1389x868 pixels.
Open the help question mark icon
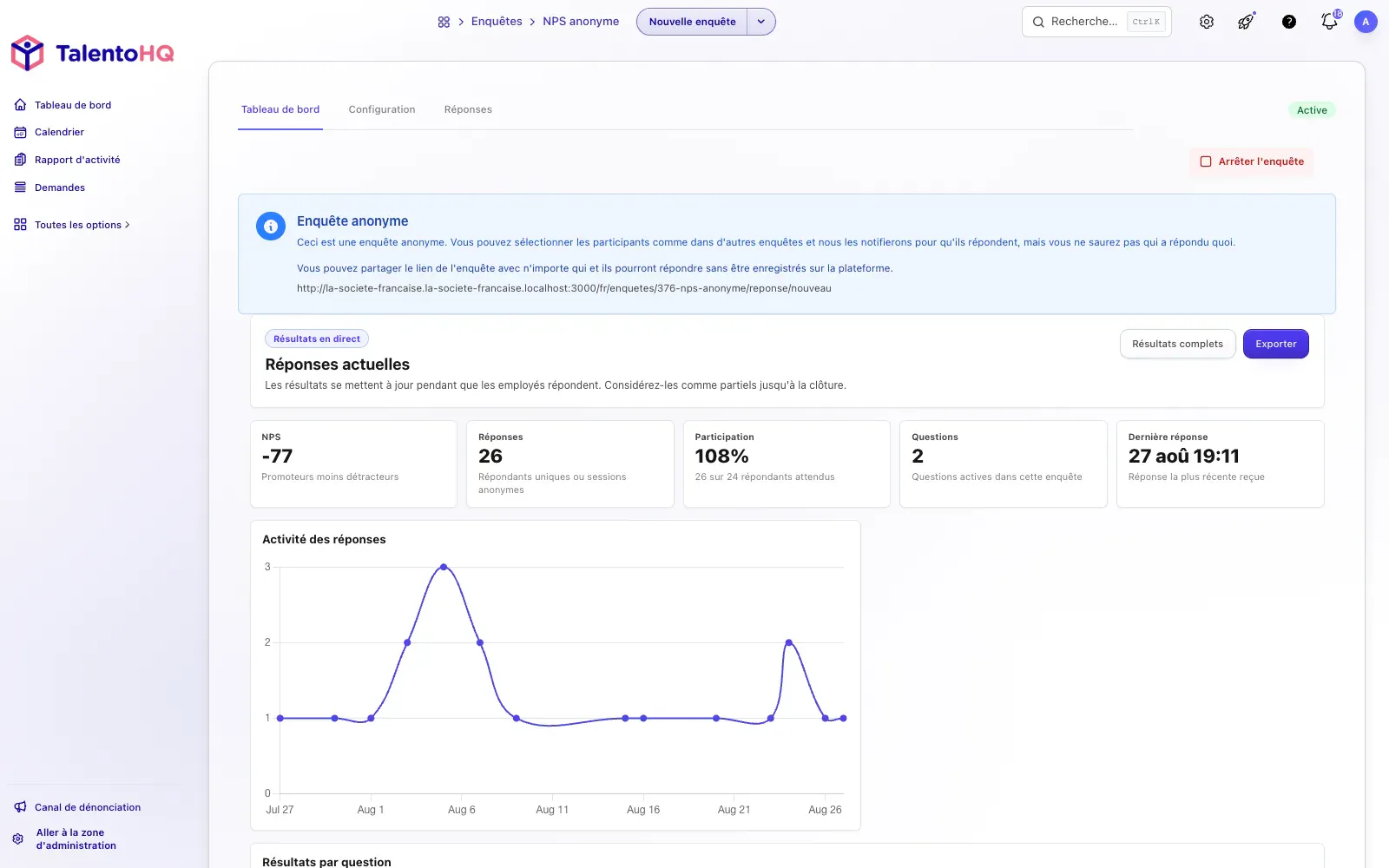[1289, 22]
